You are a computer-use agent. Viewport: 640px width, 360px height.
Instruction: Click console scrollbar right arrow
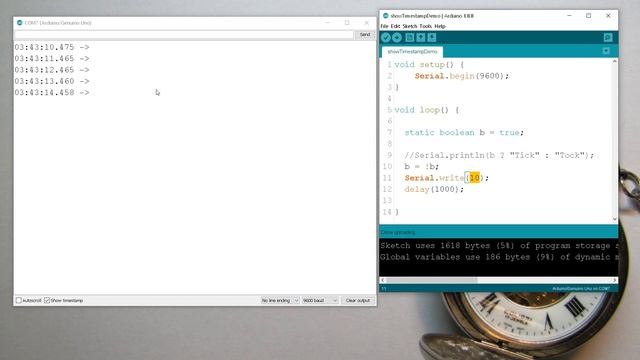[615, 280]
